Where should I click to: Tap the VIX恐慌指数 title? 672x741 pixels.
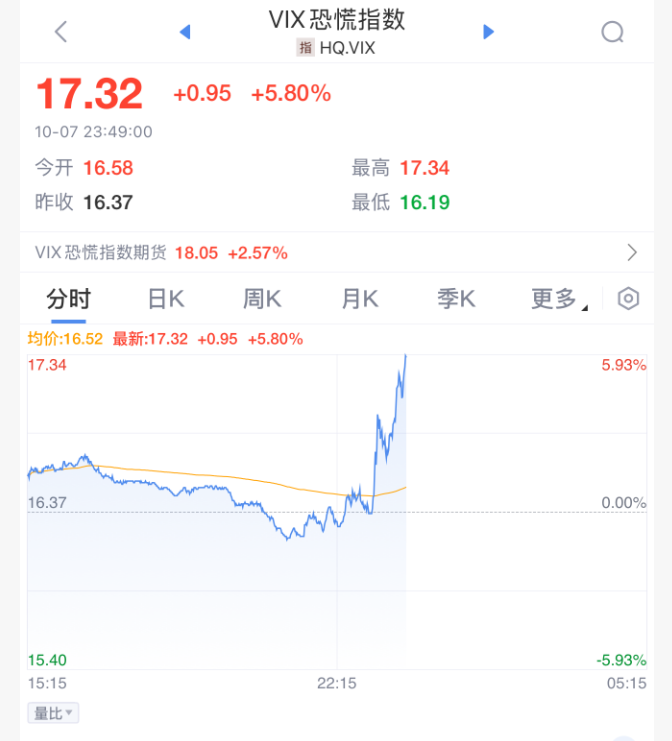pyautogui.click(x=337, y=19)
